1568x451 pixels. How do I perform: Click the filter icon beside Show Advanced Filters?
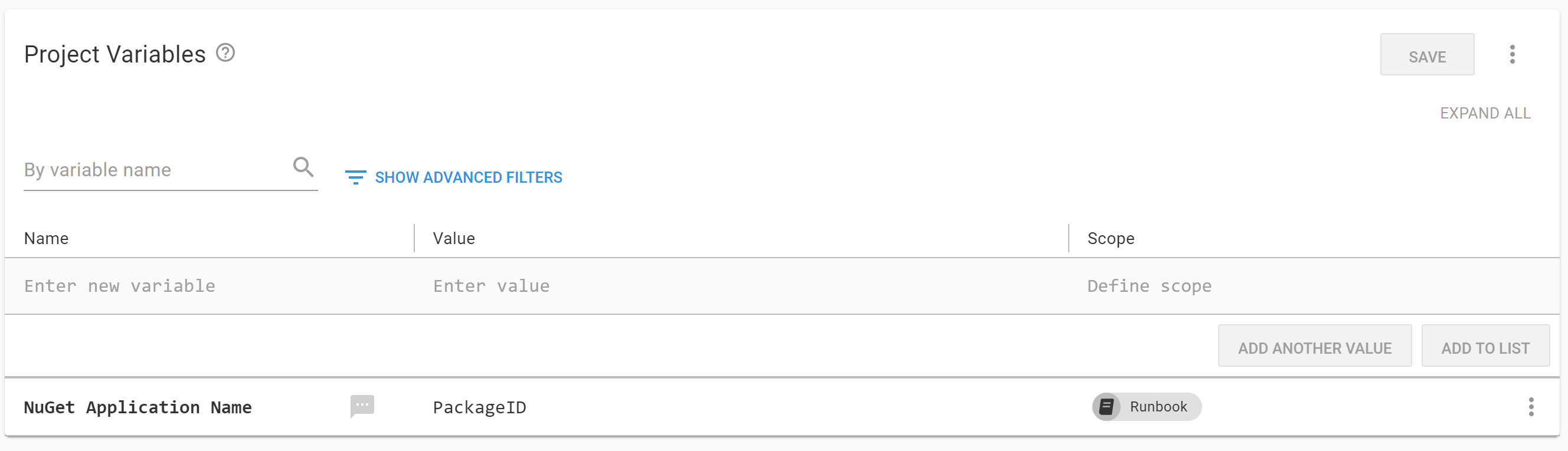[x=355, y=177]
